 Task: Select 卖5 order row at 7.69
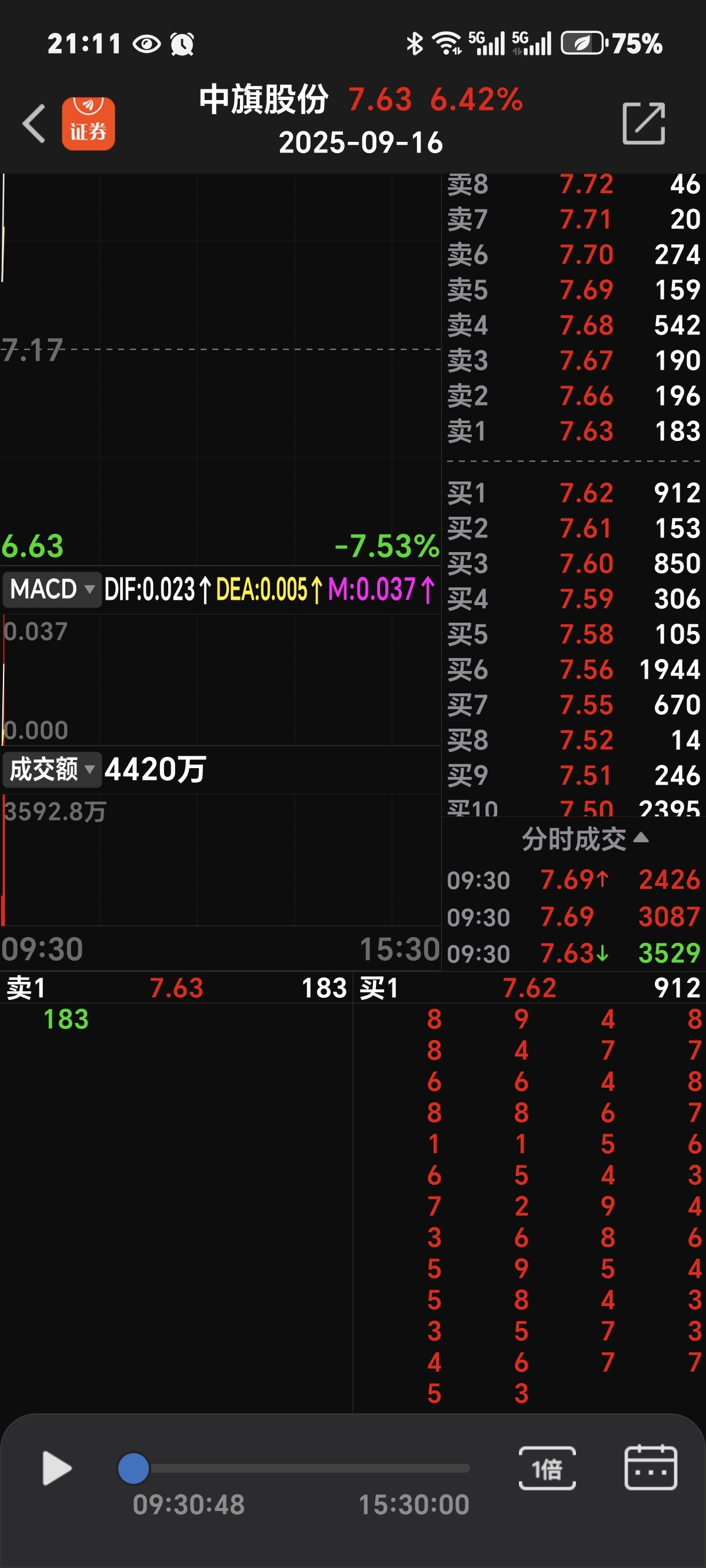point(573,290)
